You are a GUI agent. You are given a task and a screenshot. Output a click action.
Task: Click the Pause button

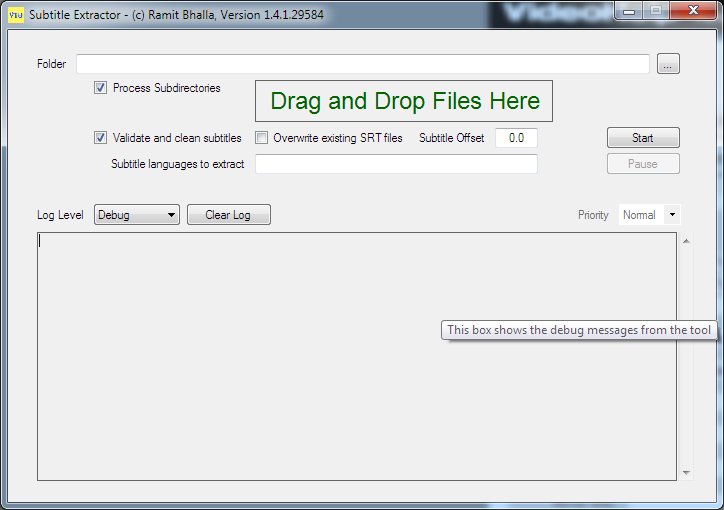643,164
